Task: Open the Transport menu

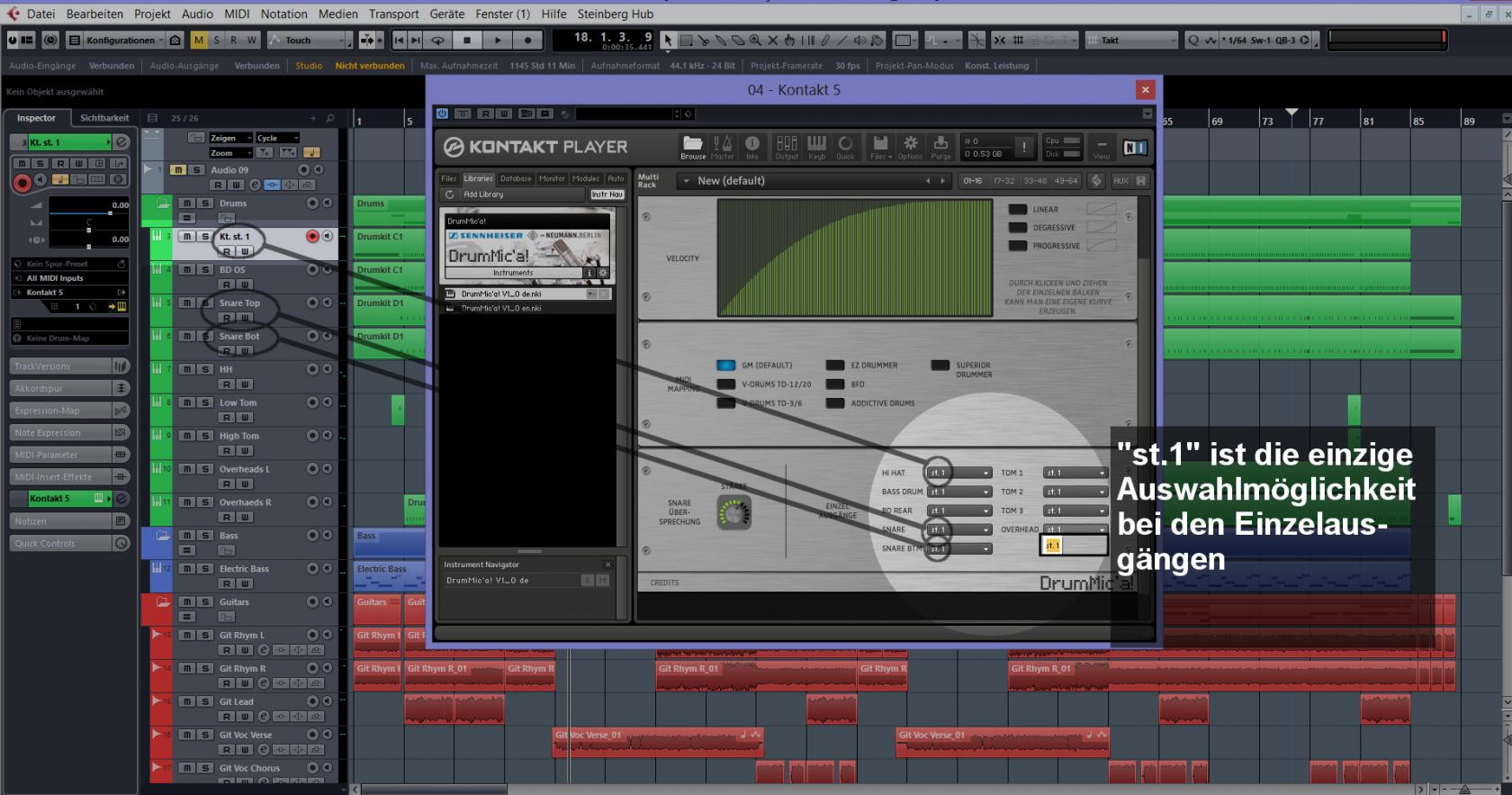Action: 393,14
